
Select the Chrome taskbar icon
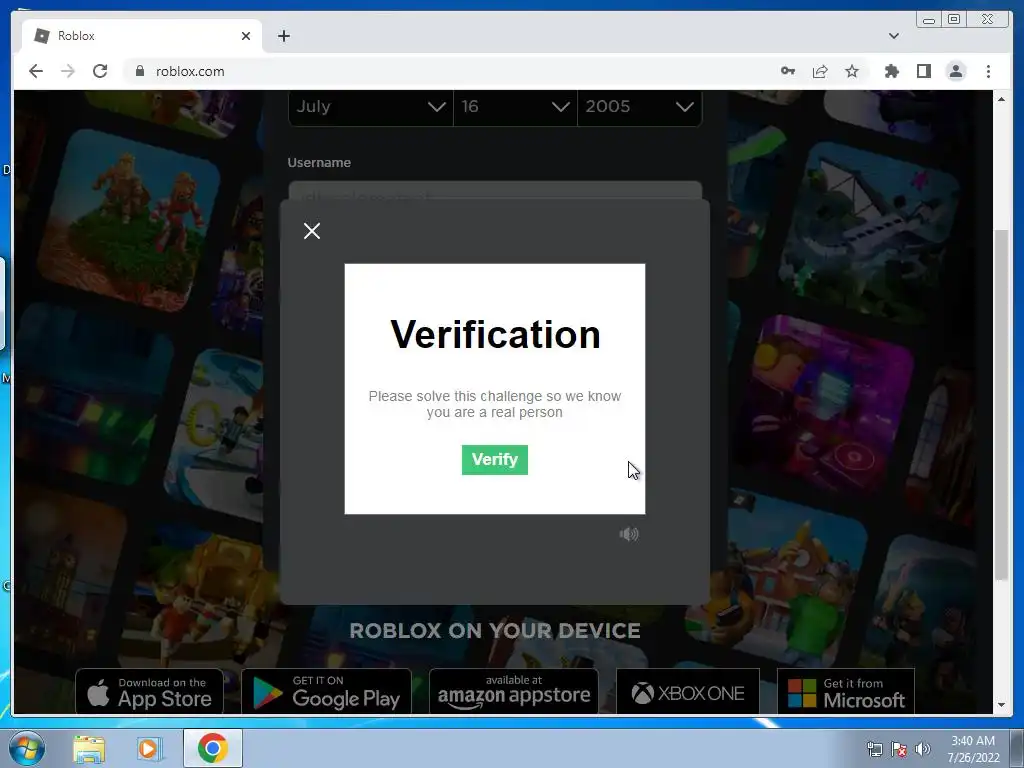[213, 748]
